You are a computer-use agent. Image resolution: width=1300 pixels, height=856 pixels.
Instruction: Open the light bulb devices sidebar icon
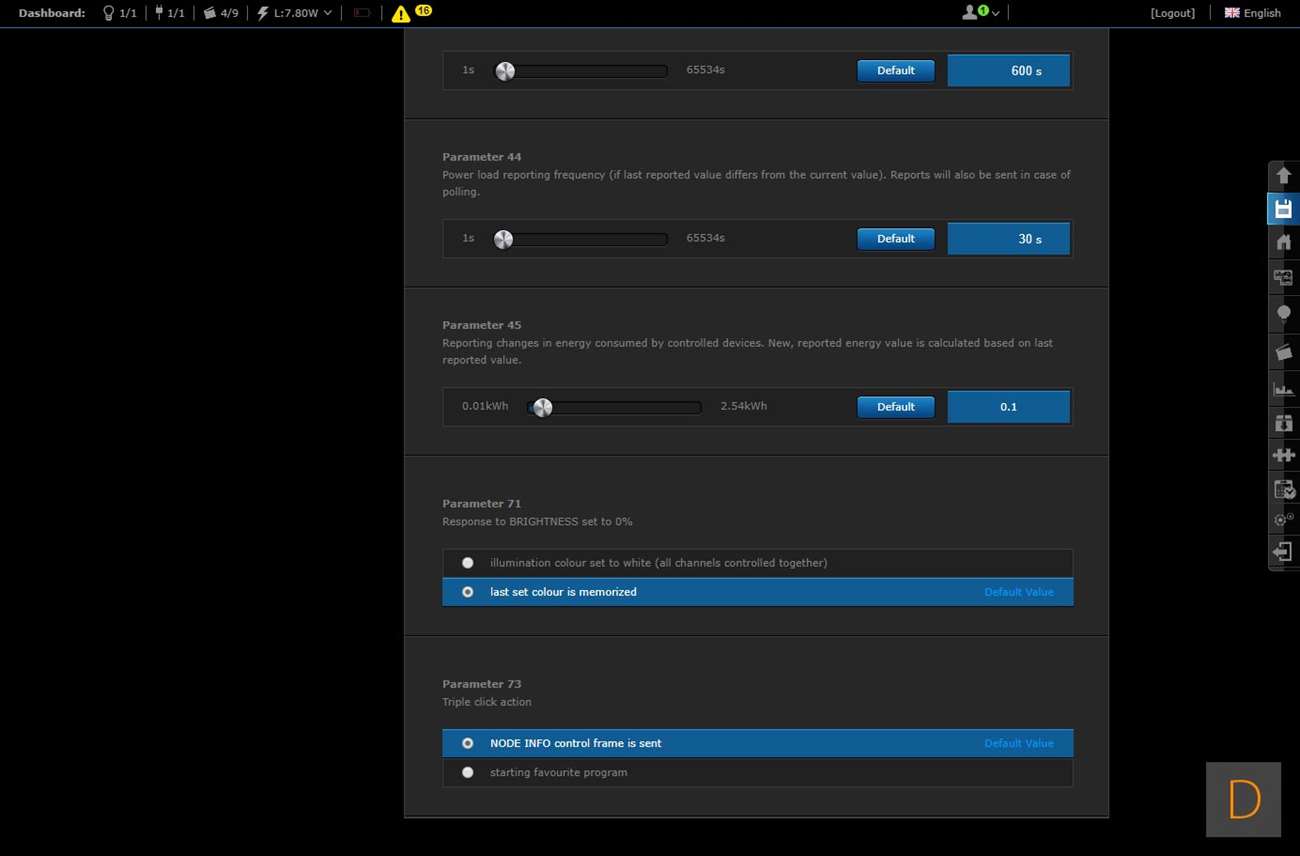(x=1283, y=314)
